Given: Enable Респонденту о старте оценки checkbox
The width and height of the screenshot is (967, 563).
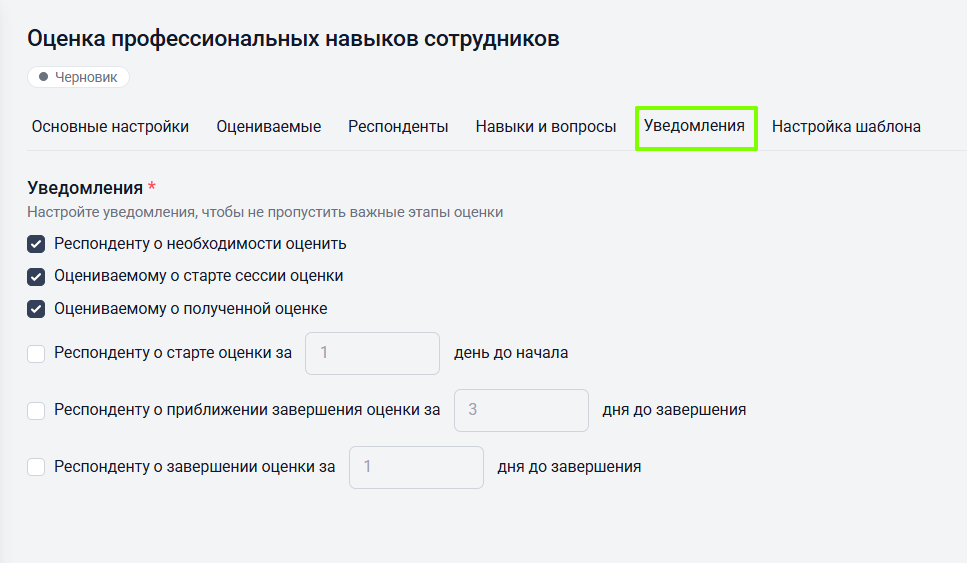Looking at the screenshot, I should [36, 353].
